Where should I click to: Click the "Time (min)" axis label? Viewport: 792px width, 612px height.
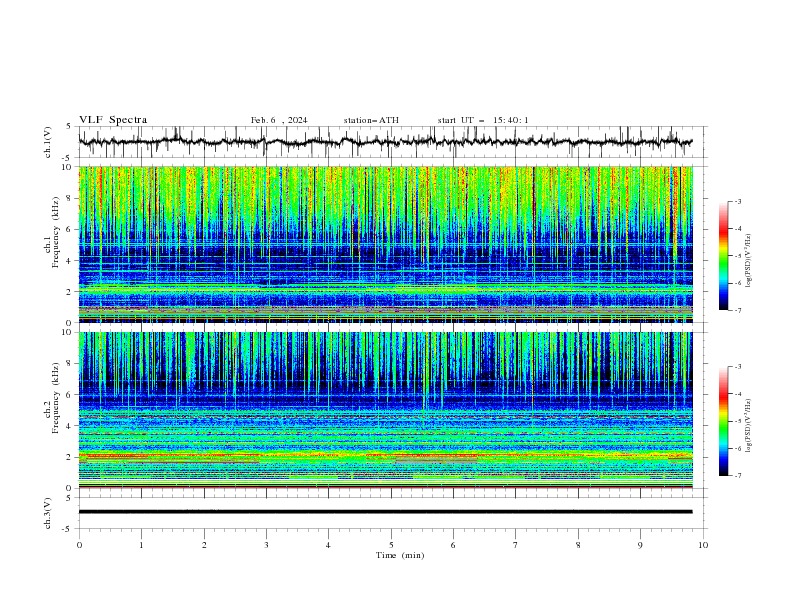pyautogui.click(x=400, y=555)
